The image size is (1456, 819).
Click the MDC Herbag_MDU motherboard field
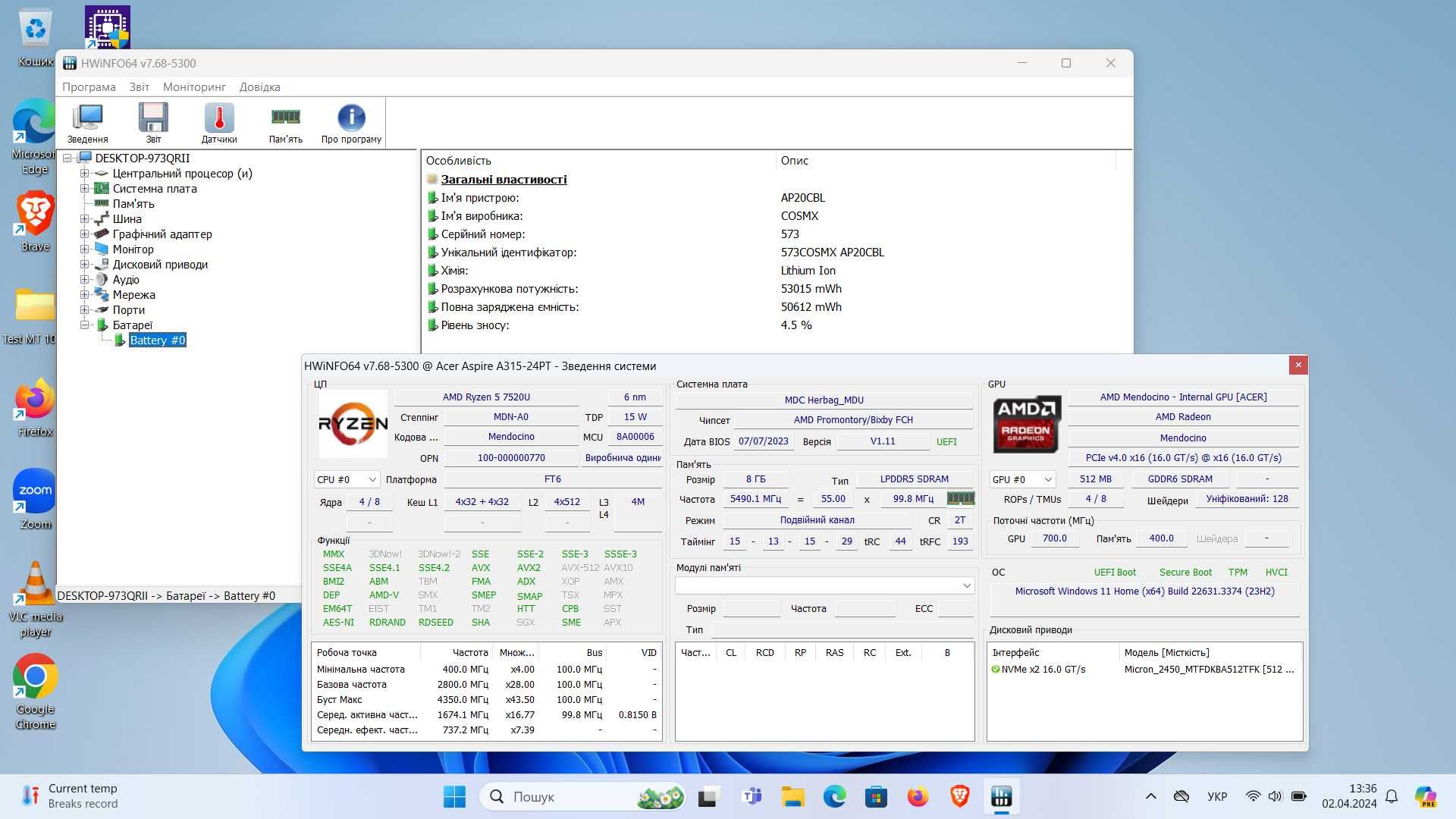(824, 400)
